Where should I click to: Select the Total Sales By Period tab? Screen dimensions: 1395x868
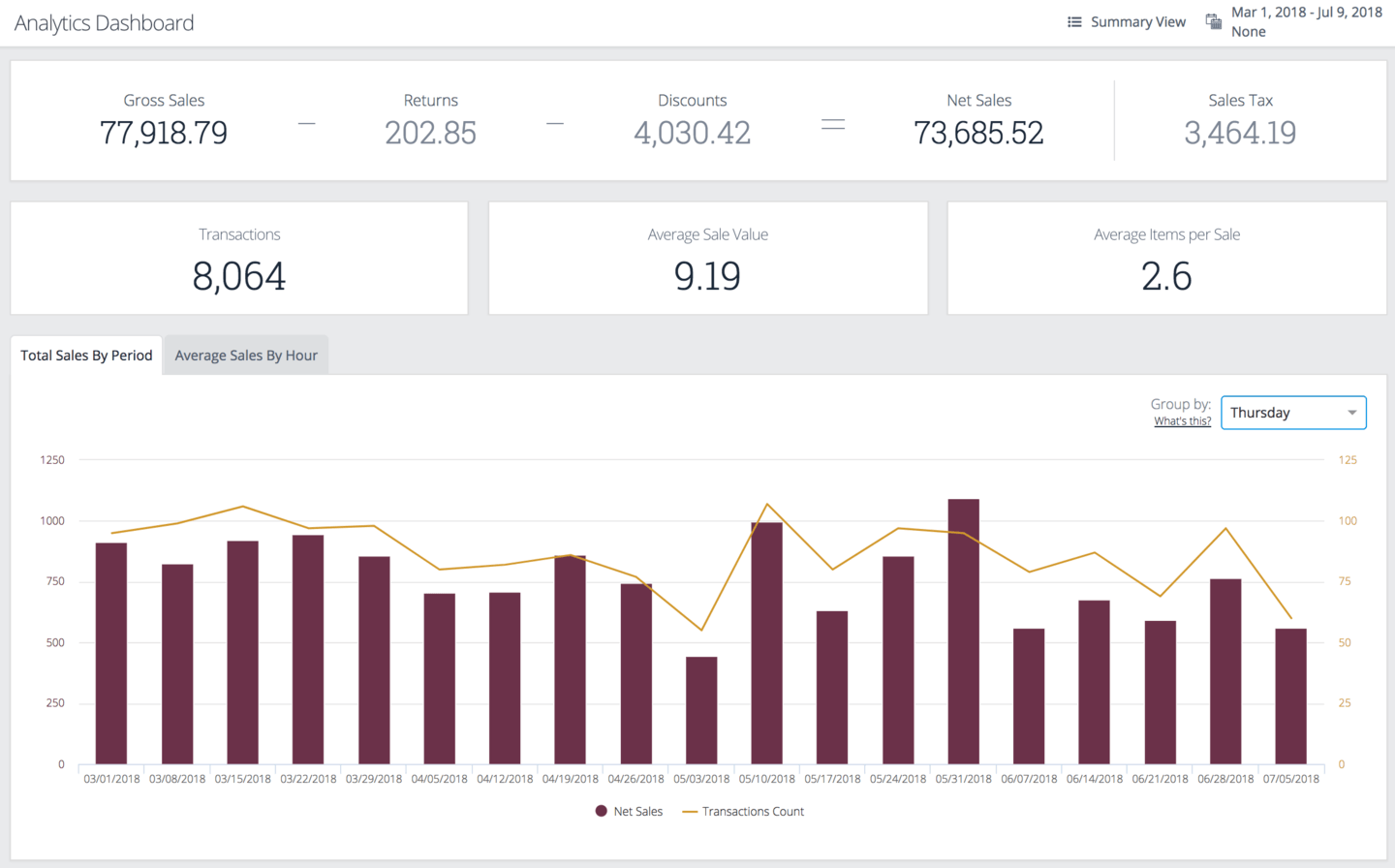[x=86, y=355]
